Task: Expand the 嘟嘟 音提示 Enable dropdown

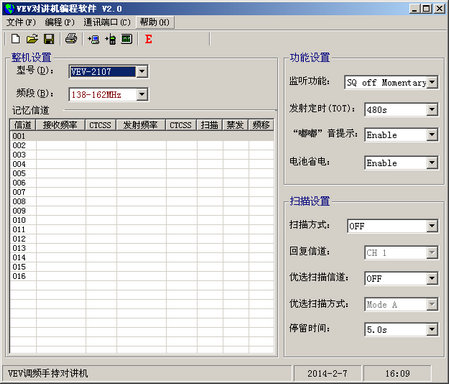Action: coord(432,135)
